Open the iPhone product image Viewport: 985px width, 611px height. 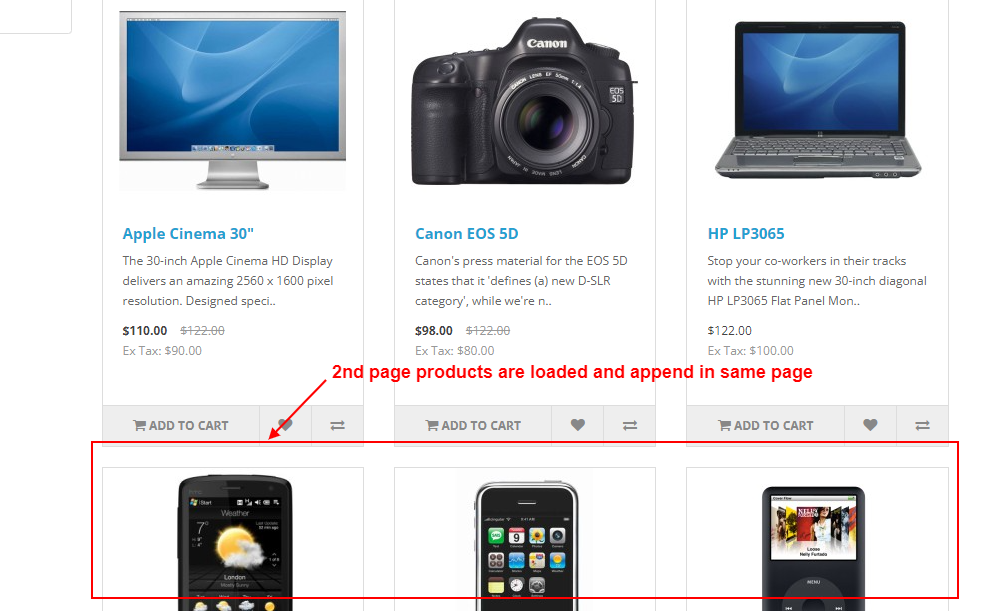526,546
